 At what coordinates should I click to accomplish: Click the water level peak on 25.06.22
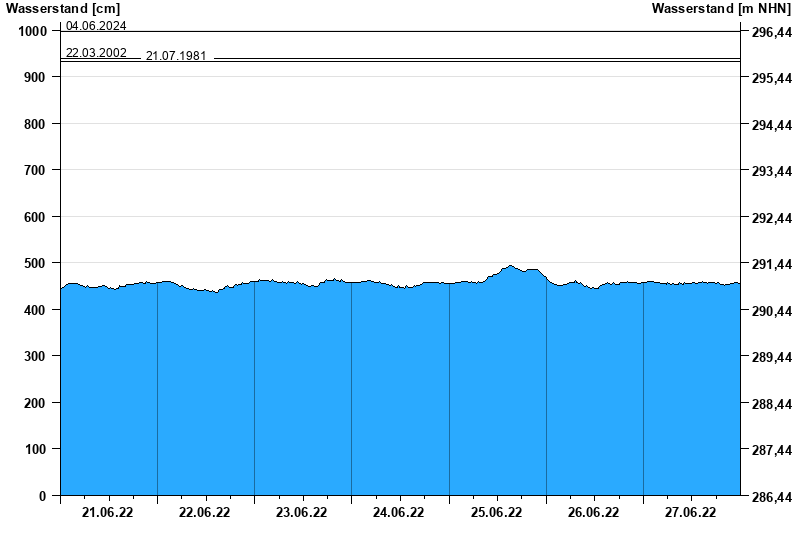tap(511, 266)
